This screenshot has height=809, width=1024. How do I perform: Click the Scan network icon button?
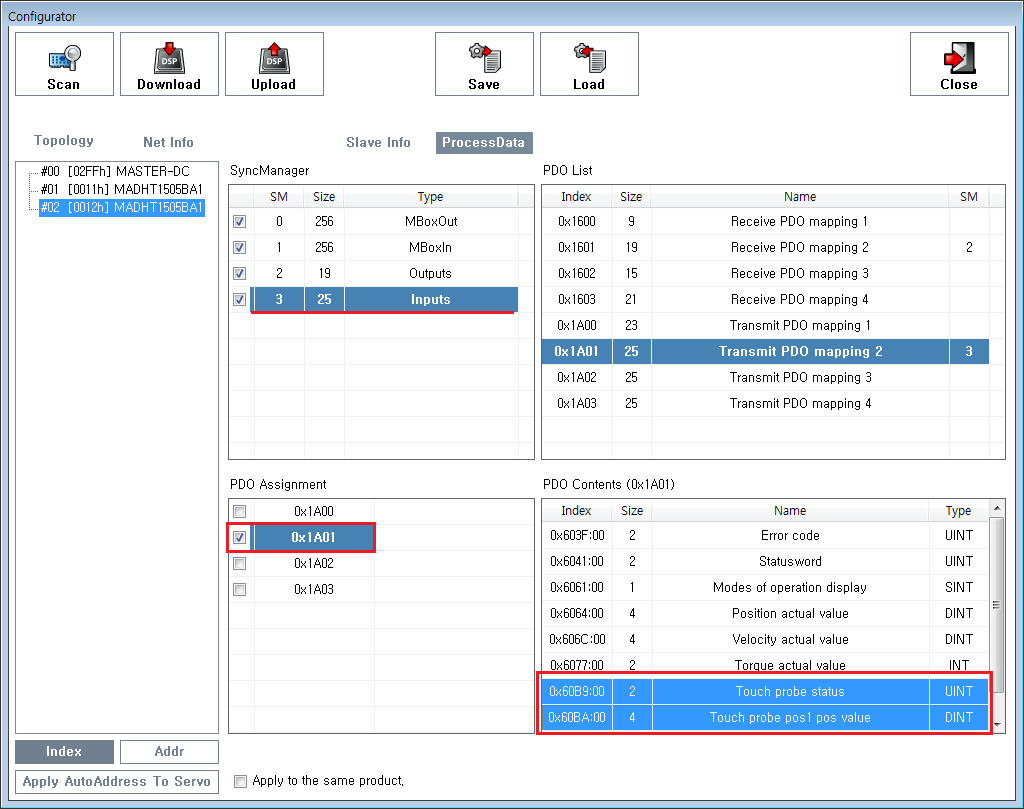[x=64, y=64]
